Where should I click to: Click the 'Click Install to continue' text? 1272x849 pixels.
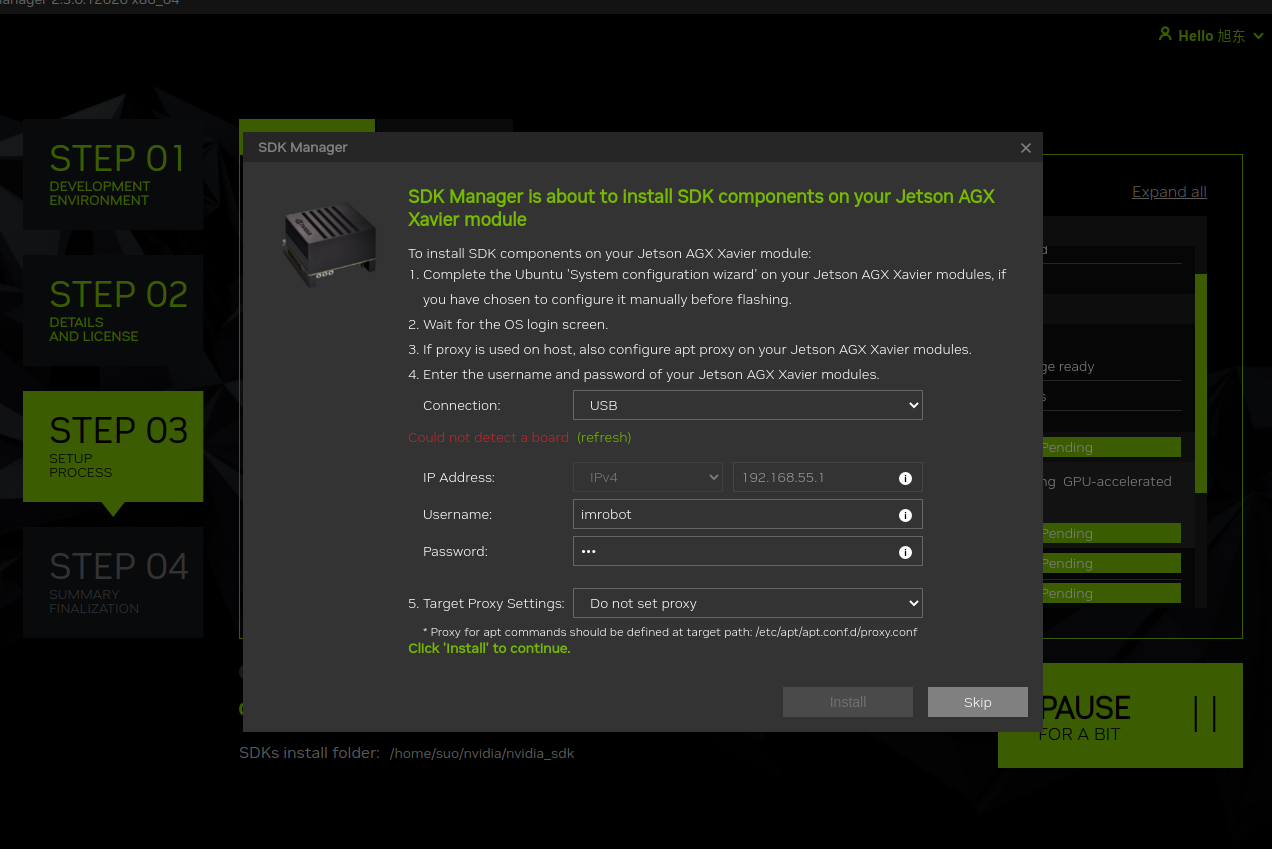point(489,648)
